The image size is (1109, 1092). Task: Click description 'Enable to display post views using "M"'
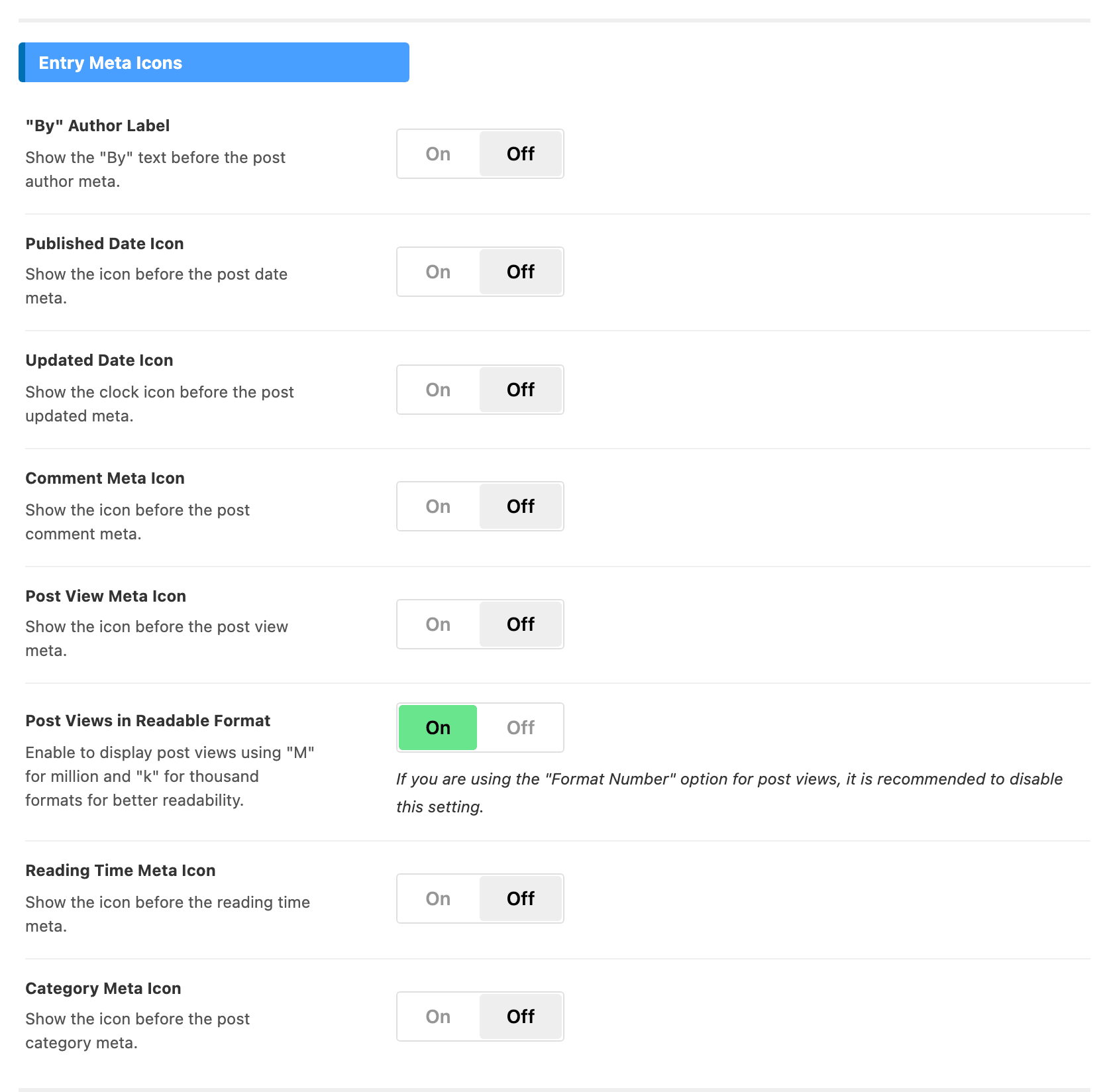(x=170, y=753)
